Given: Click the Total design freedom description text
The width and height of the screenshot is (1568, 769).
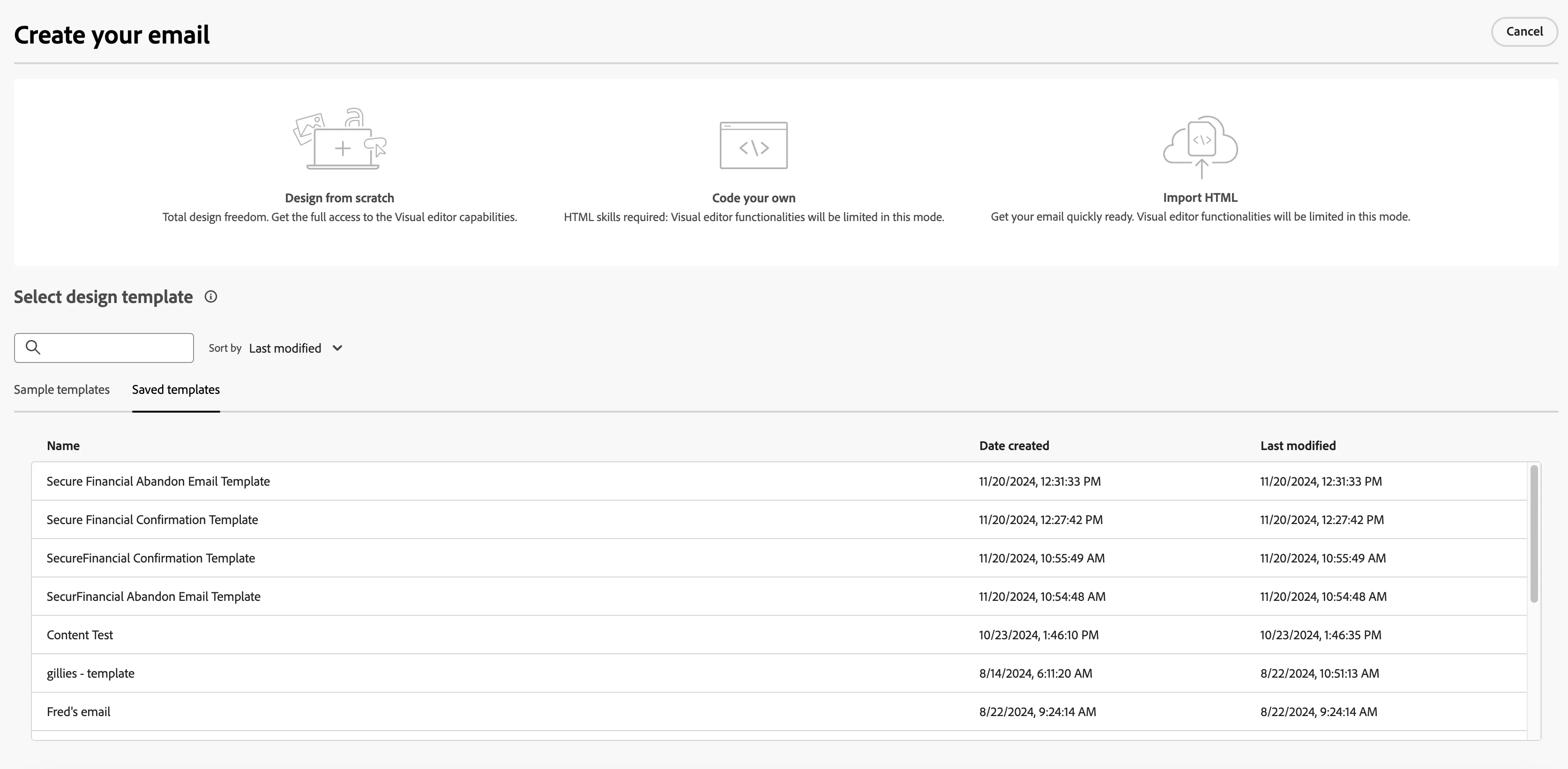Looking at the screenshot, I should click(x=340, y=217).
